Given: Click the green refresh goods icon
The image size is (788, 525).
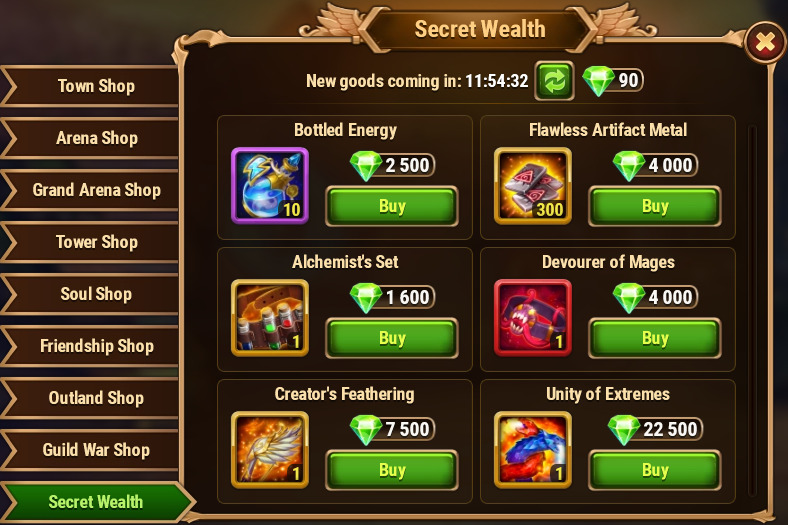Looking at the screenshot, I should pyautogui.click(x=554, y=80).
